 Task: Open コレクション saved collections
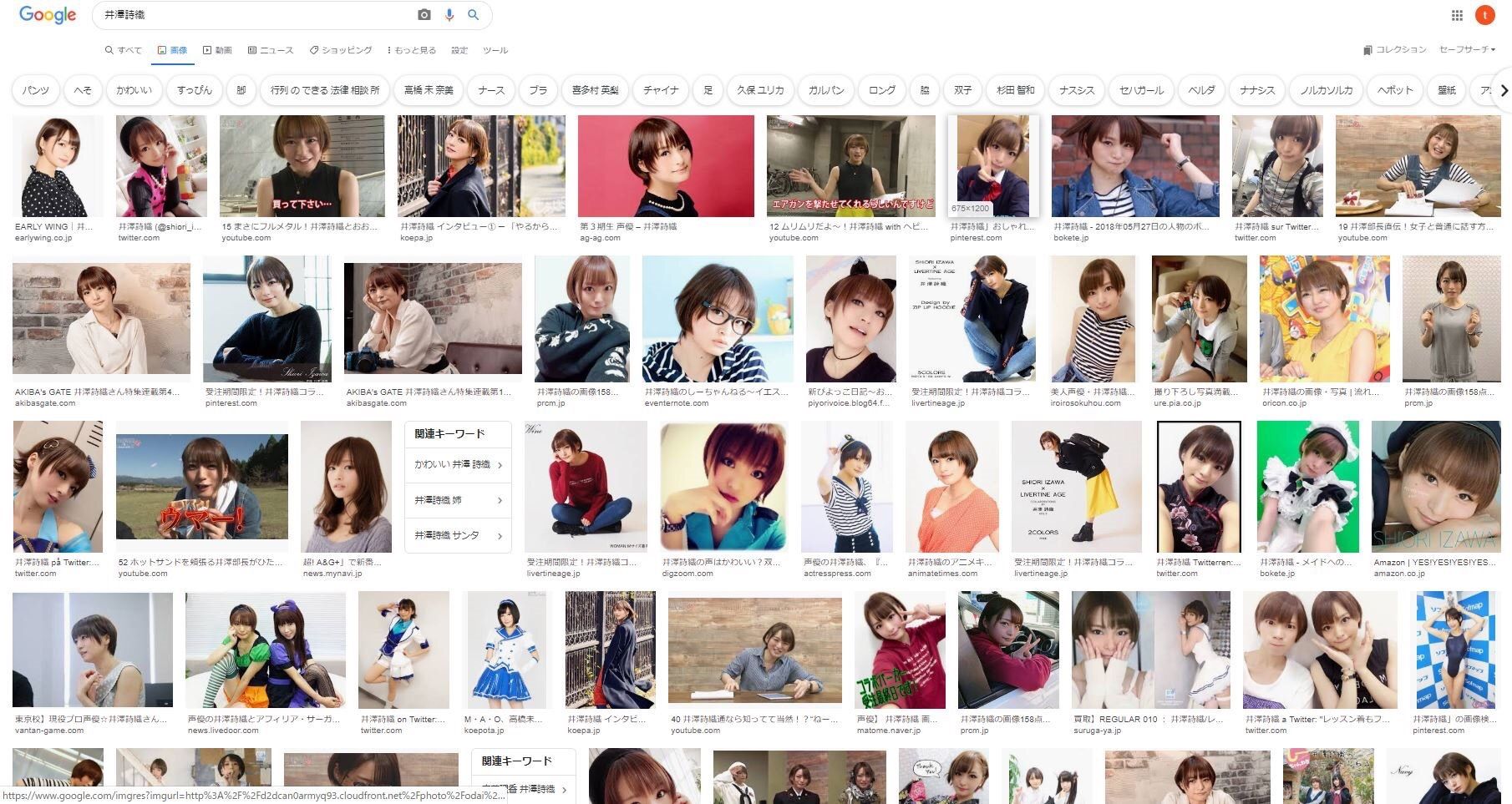tap(1394, 50)
